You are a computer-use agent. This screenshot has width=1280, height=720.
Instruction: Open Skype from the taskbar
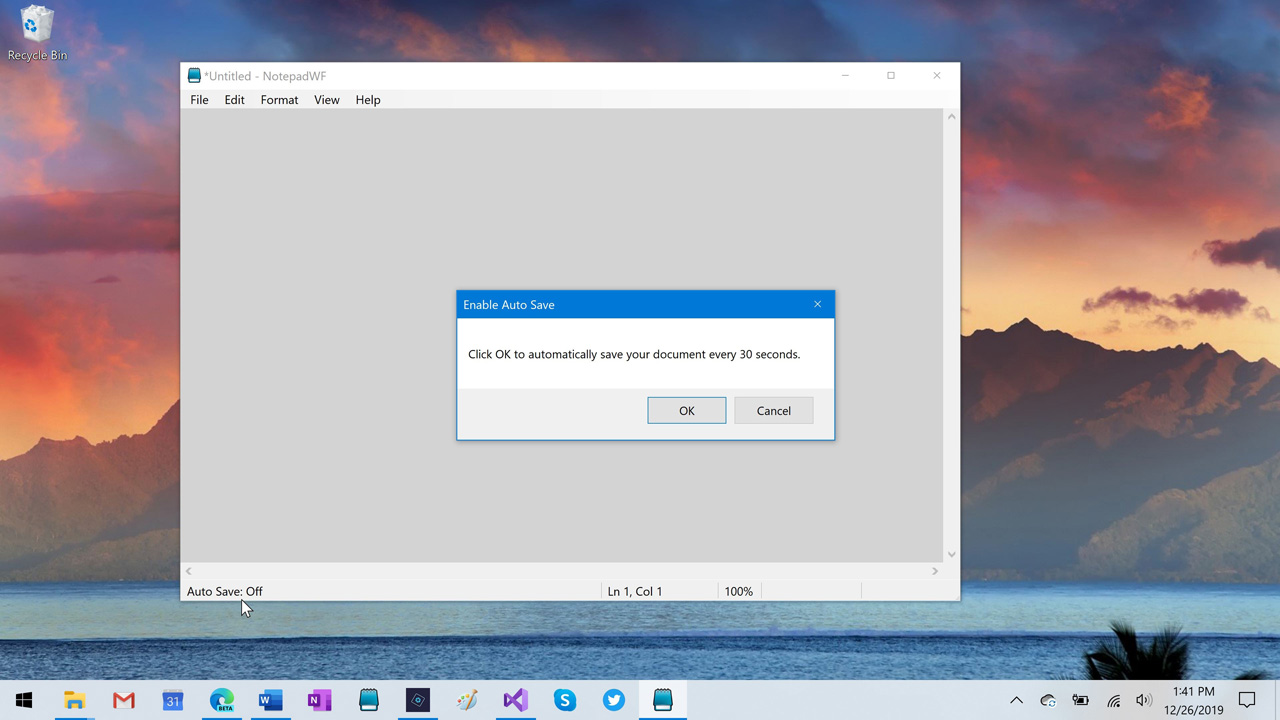565,701
